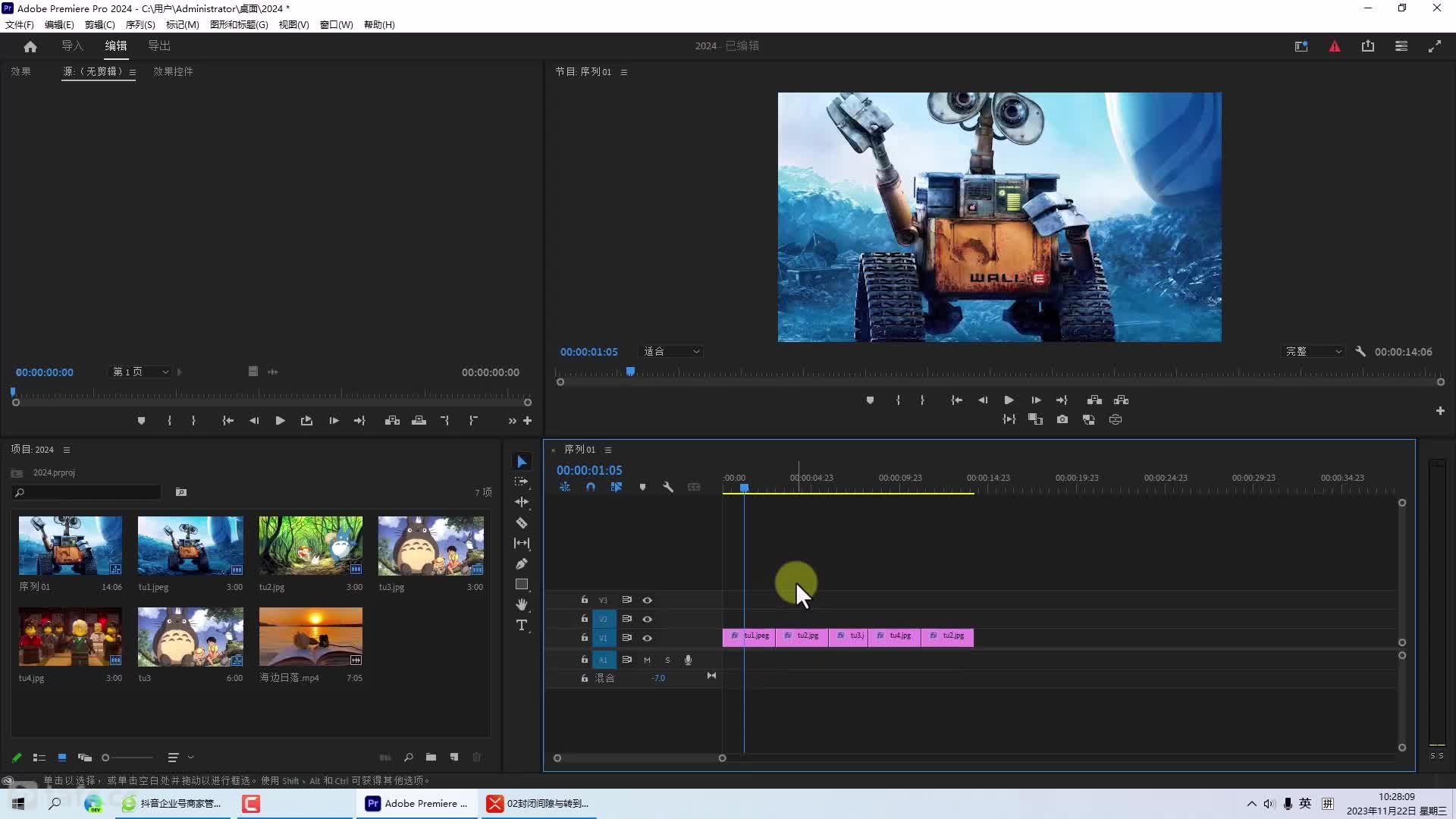
Task: Toggle full screen video icon
Action: [1435, 46]
